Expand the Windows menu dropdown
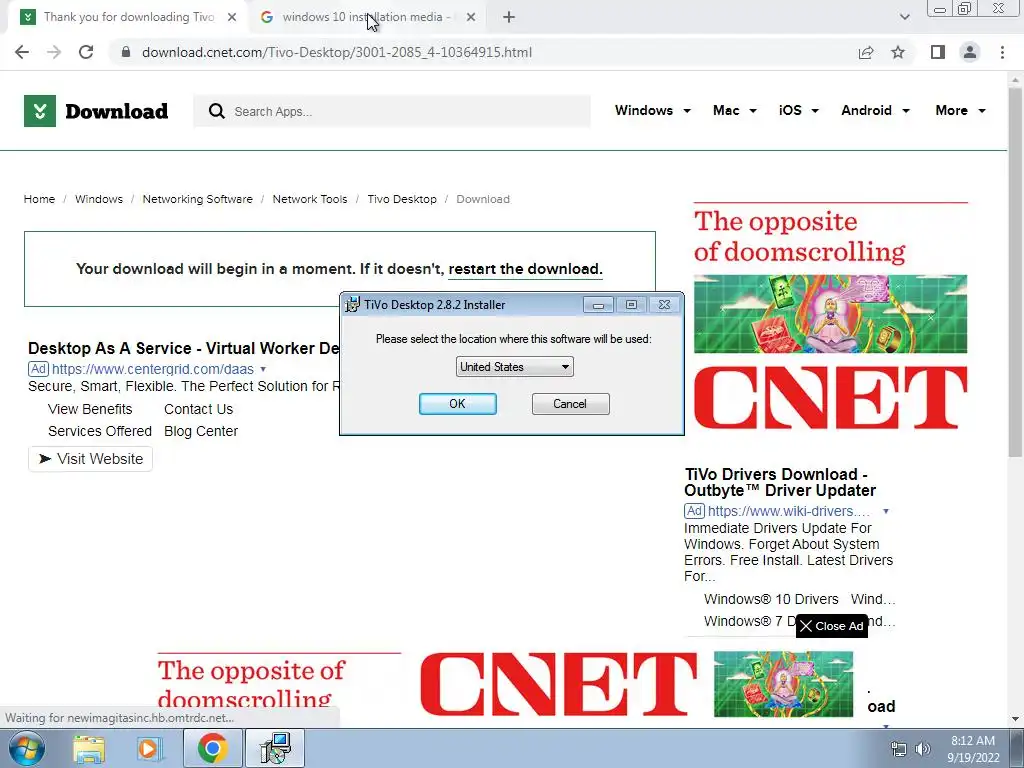The width and height of the screenshot is (1024, 768). pyautogui.click(x=652, y=110)
